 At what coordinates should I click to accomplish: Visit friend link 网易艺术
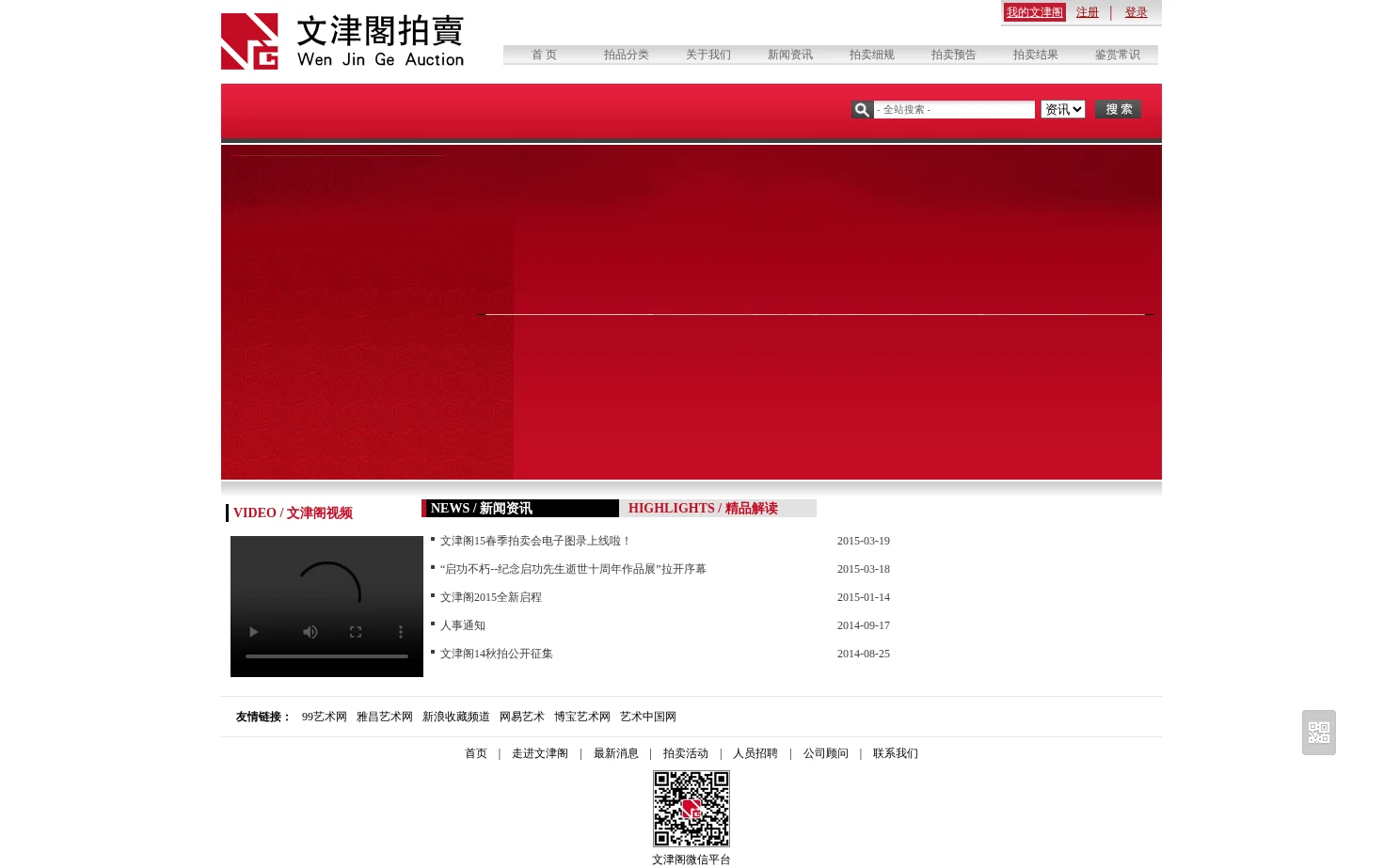coord(522,717)
